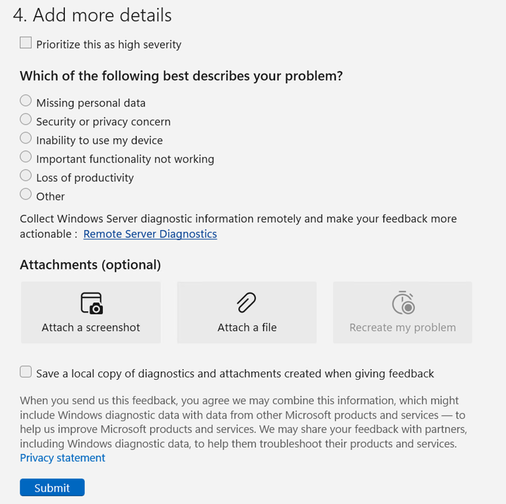Check Prioritize this as high severity
Image resolution: width=506 pixels, height=504 pixels.
coord(26,43)
